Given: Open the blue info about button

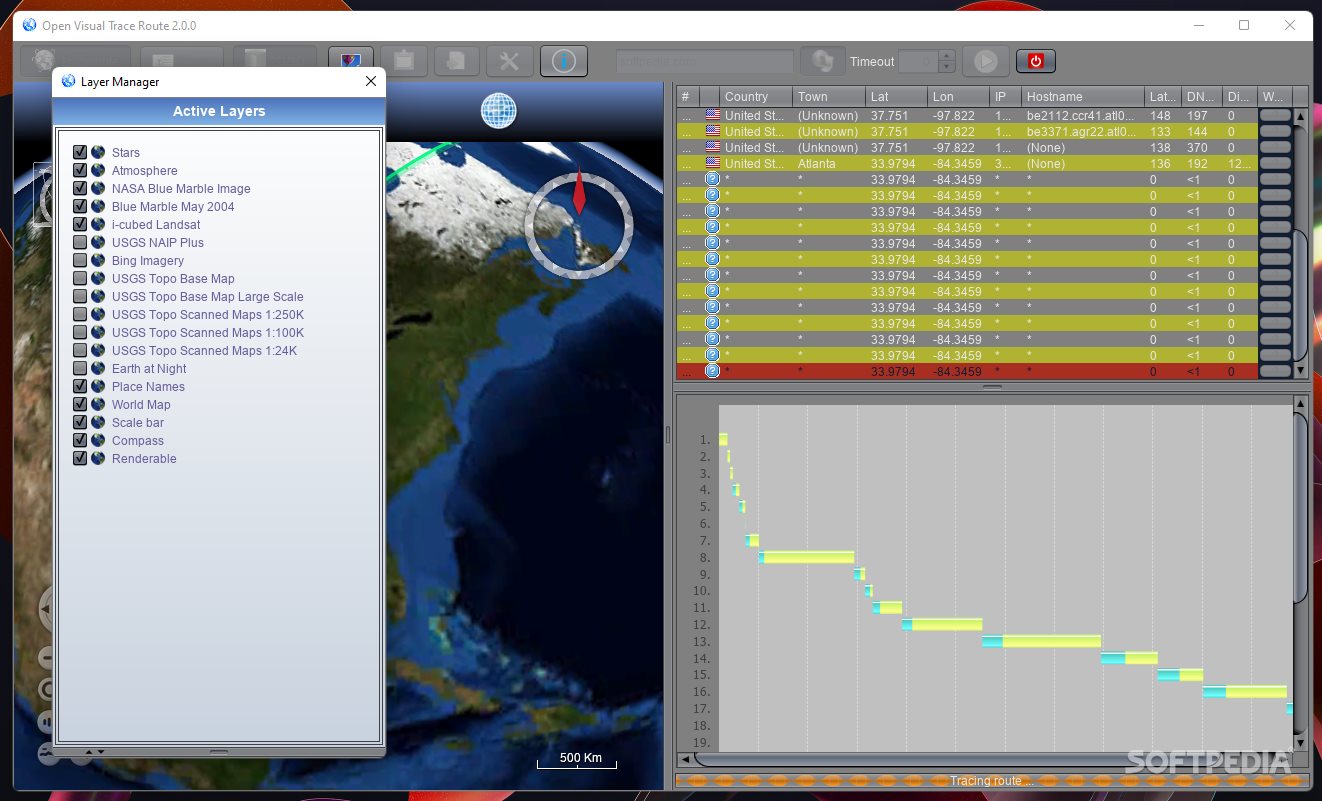Looking at the screenshot, I should 563,61.
